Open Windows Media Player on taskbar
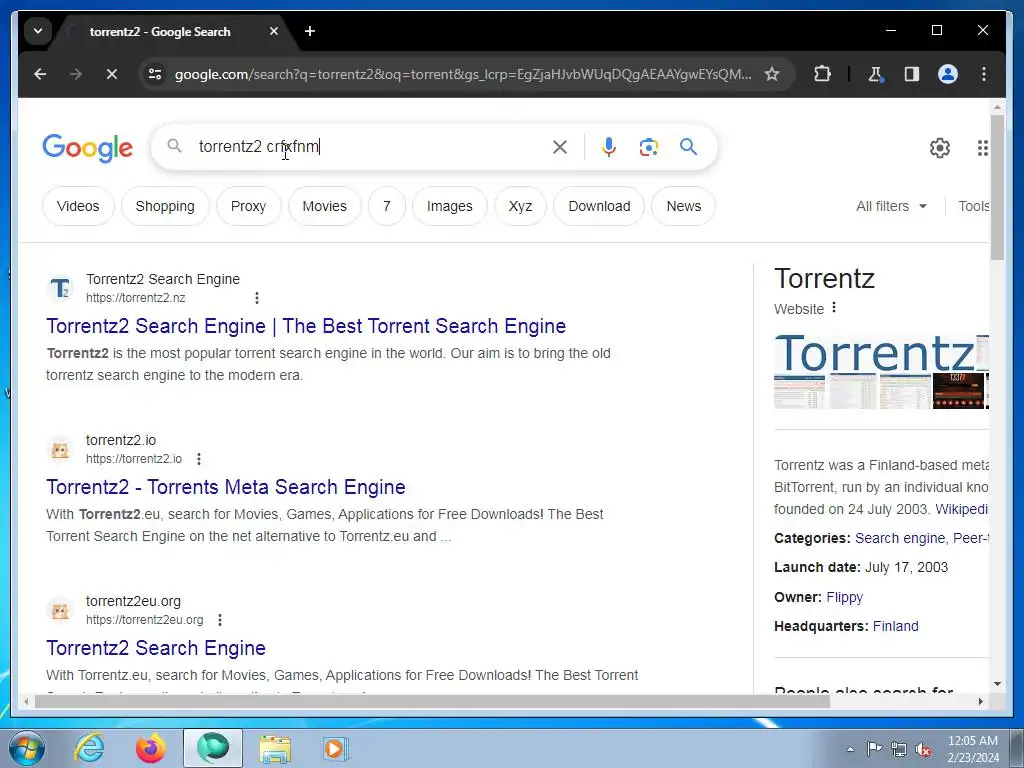 point(336,748)
